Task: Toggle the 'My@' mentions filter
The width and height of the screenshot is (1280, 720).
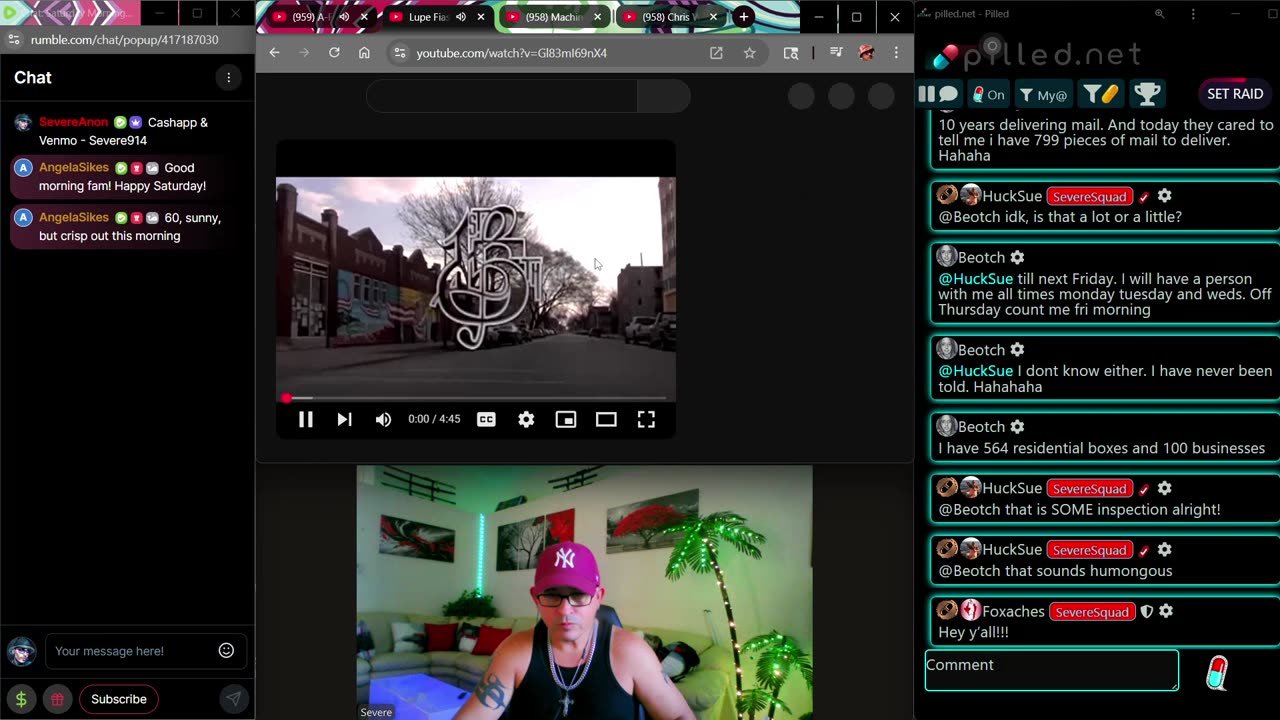Action: coord(1043,95)
